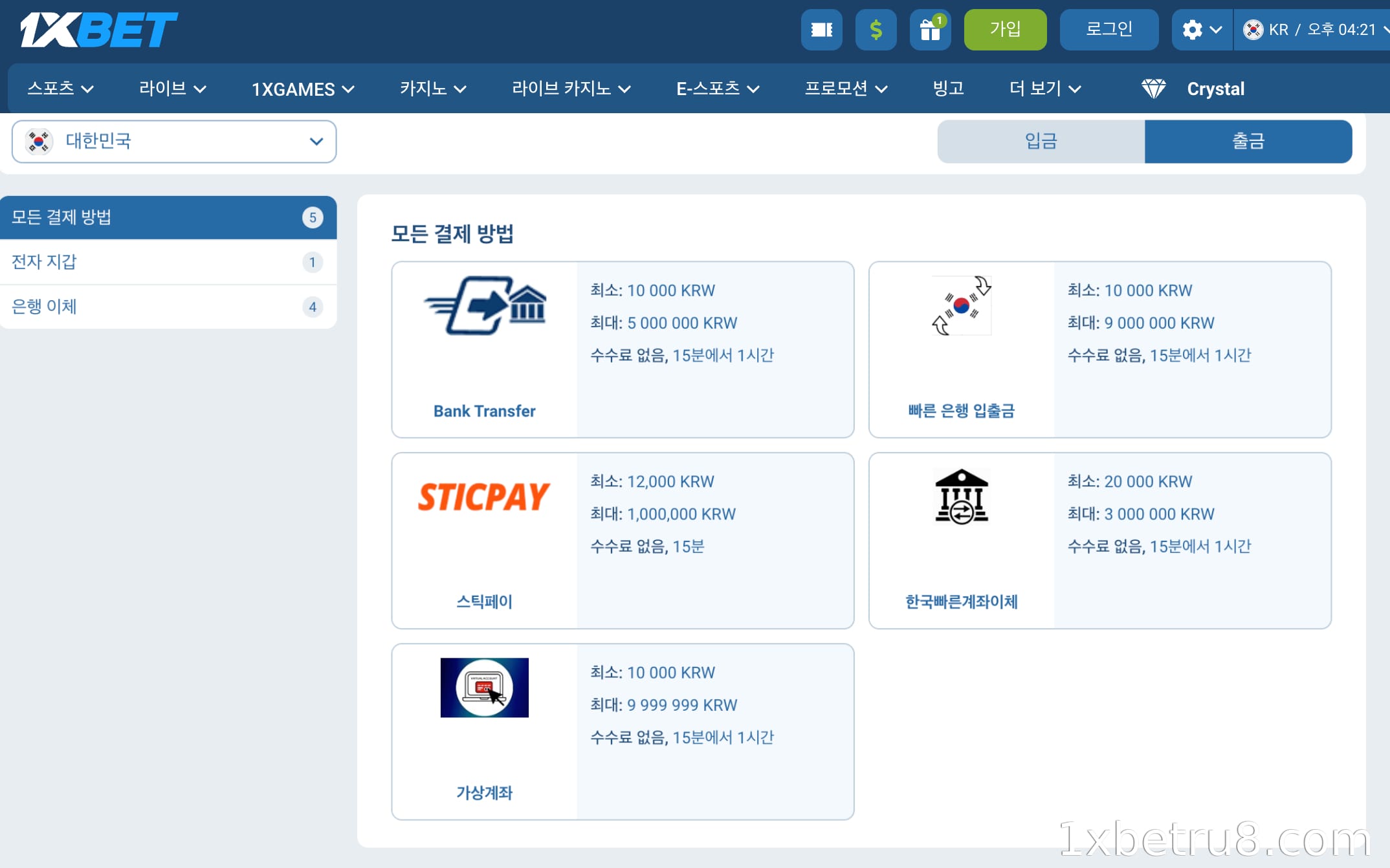Switch to the 출금 withdrawal tab
1390x868 pixels.
(x=1248, y=141)
